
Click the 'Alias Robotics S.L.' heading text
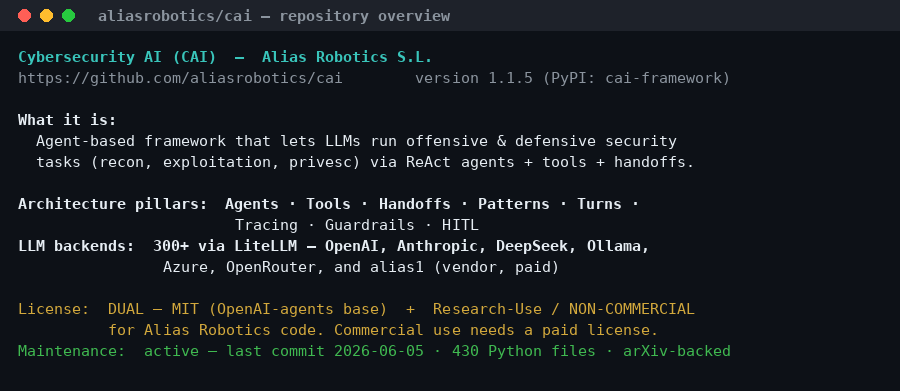pos(347,57)
